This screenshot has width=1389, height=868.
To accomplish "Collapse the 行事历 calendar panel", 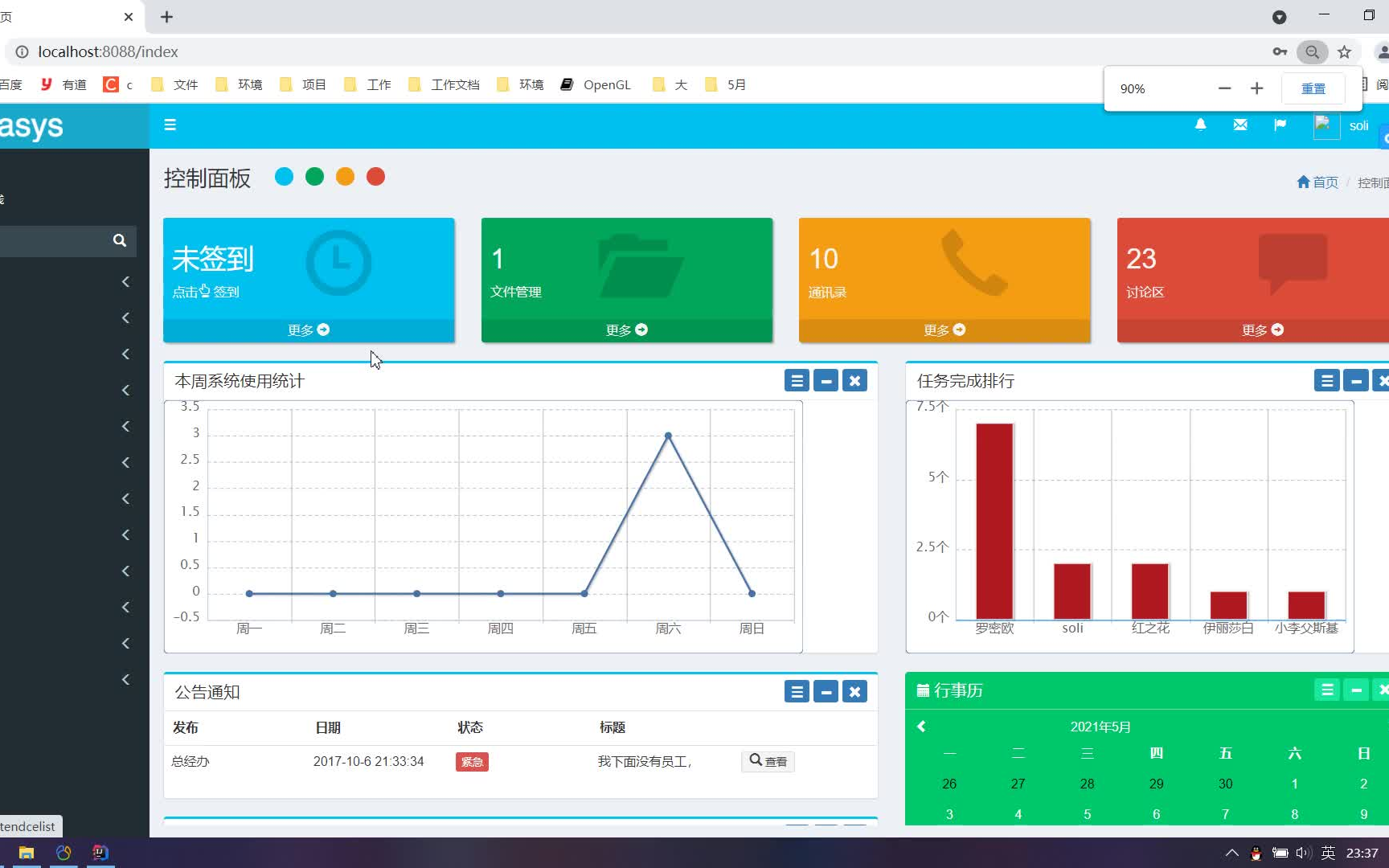I will 1356,690.
